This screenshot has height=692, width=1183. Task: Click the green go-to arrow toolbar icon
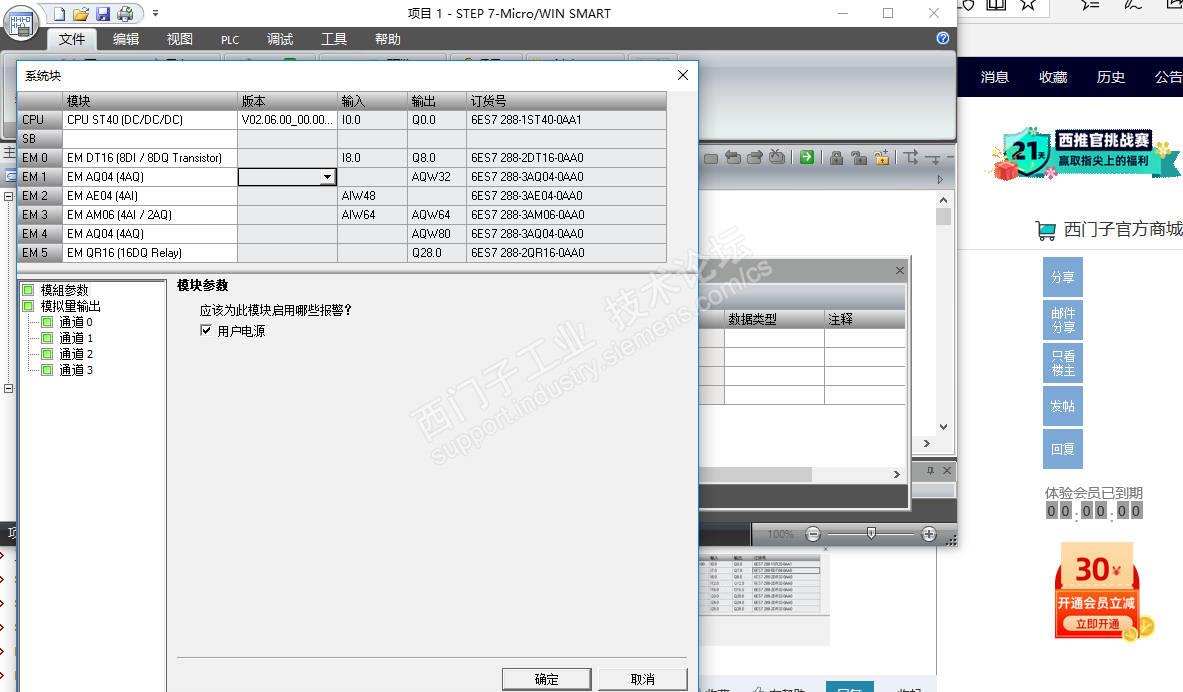tap(807, 157)
